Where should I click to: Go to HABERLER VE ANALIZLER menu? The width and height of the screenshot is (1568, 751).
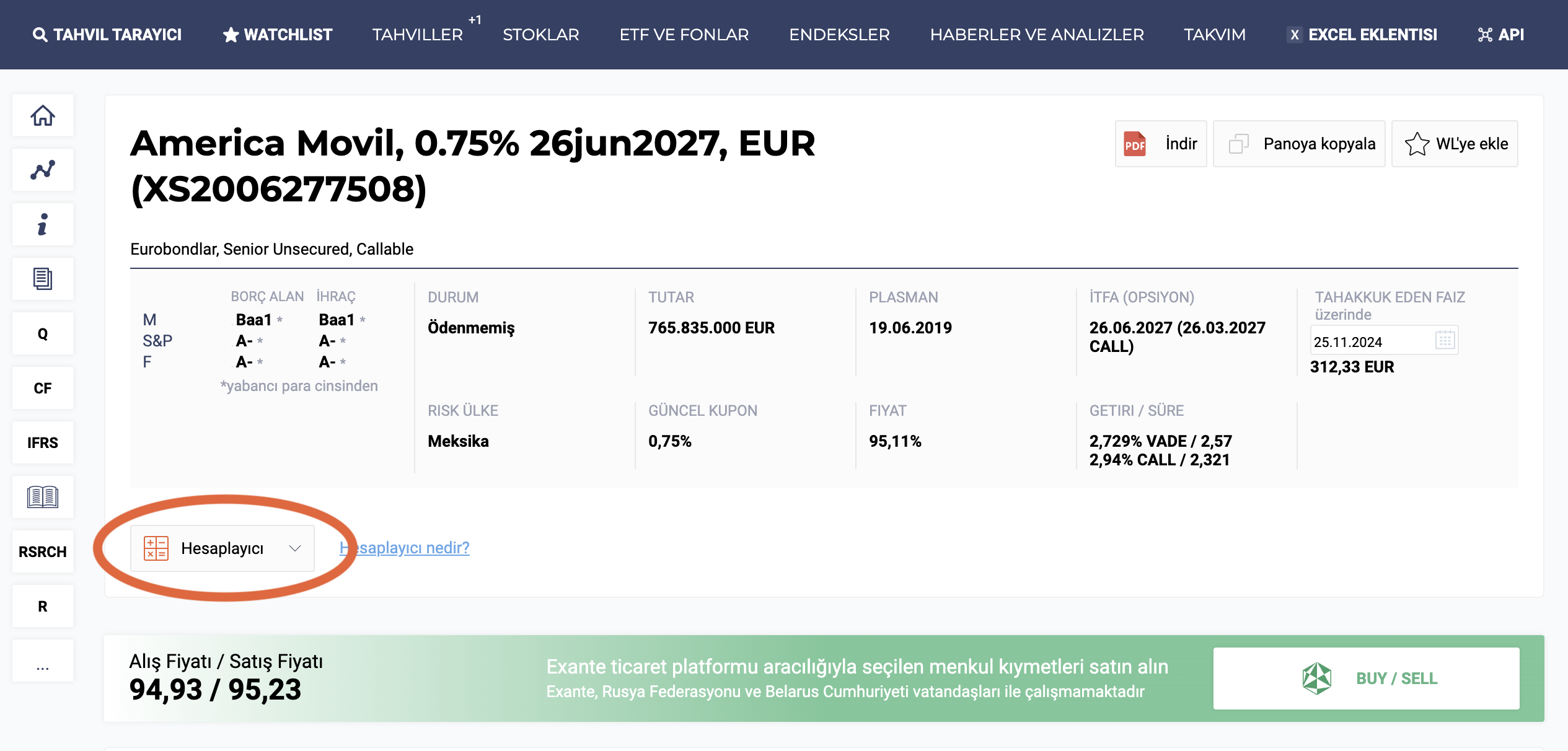1037,35
